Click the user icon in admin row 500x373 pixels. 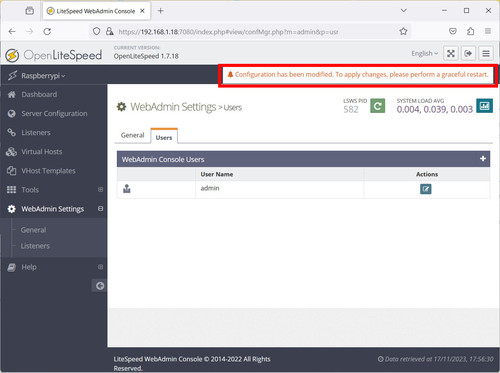(x=127, y=189)
